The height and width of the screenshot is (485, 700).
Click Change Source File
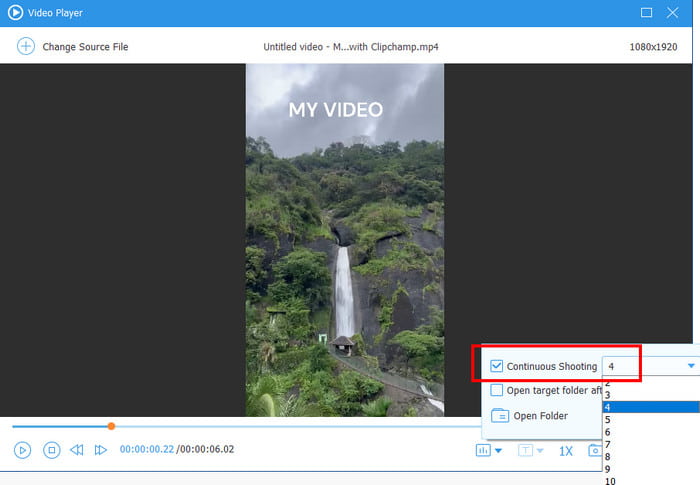pyautogui.click(x=85, y=47)
